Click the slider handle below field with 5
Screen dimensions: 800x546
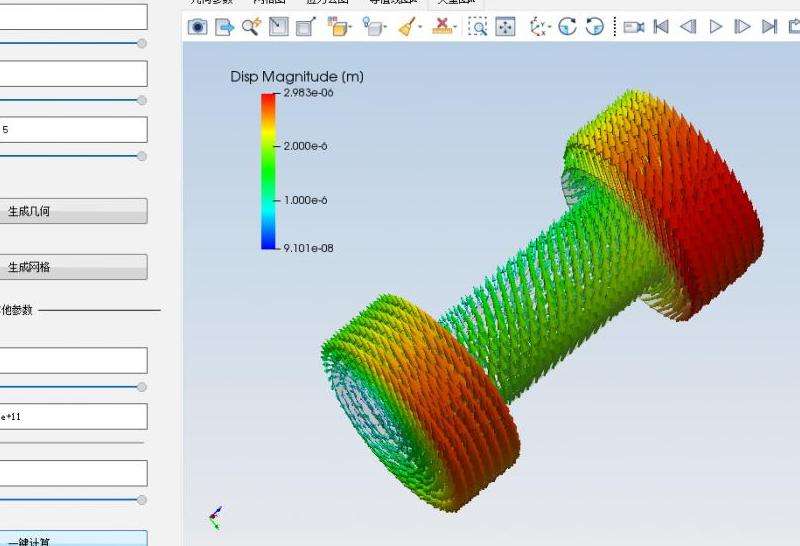[x=141, y=156]
